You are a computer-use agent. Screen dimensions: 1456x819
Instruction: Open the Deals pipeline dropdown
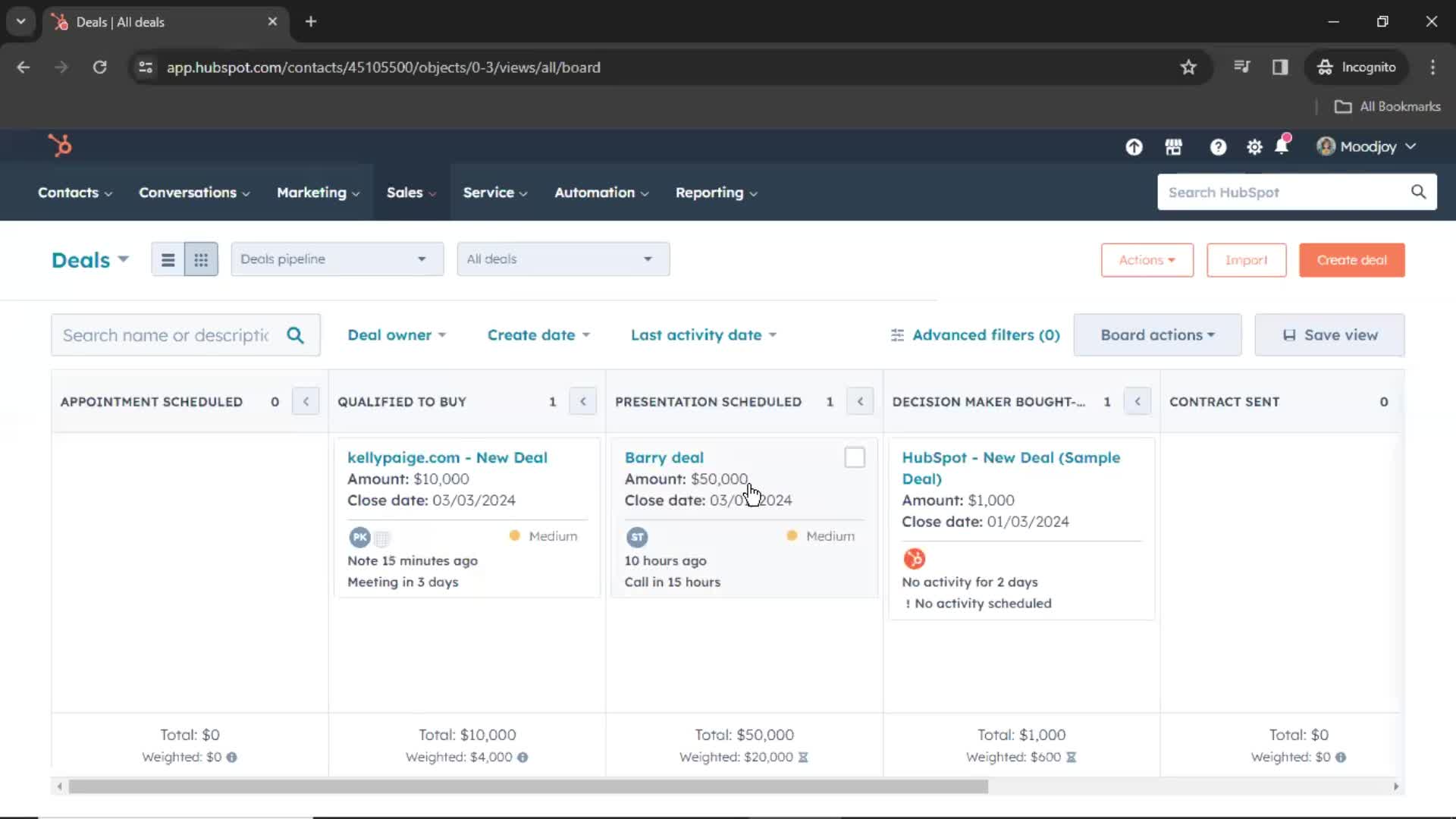point(337,259)
